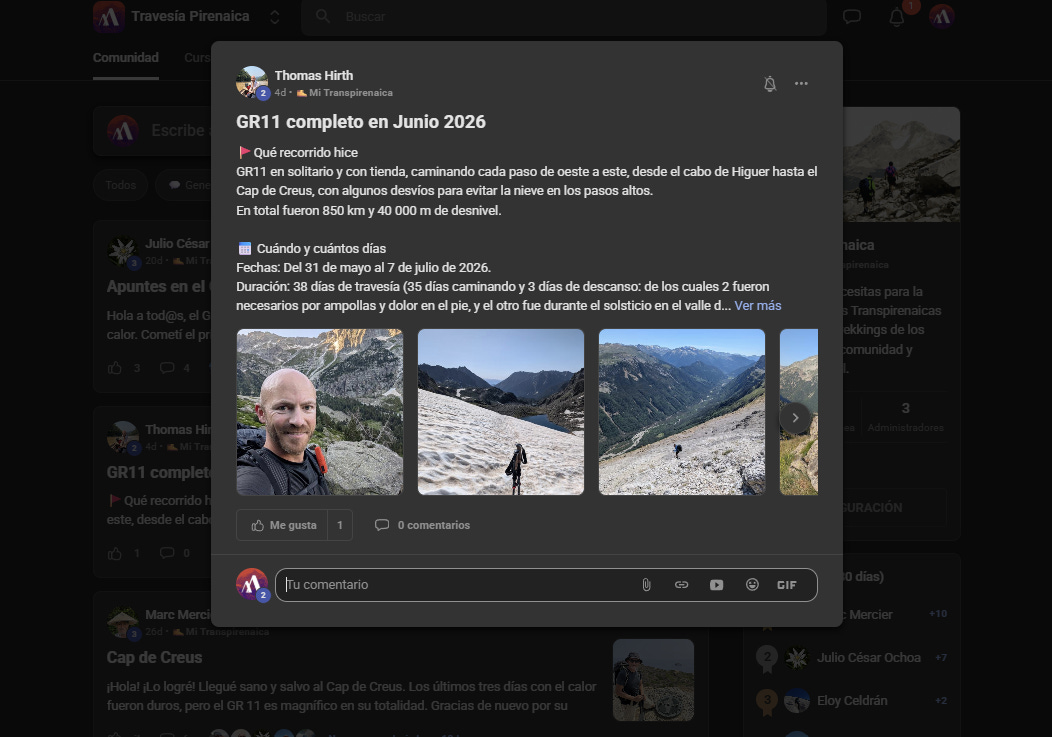1052x737 pixels.
Task: Open Thomas Hirth's profile name link
Action: point(313,76)
